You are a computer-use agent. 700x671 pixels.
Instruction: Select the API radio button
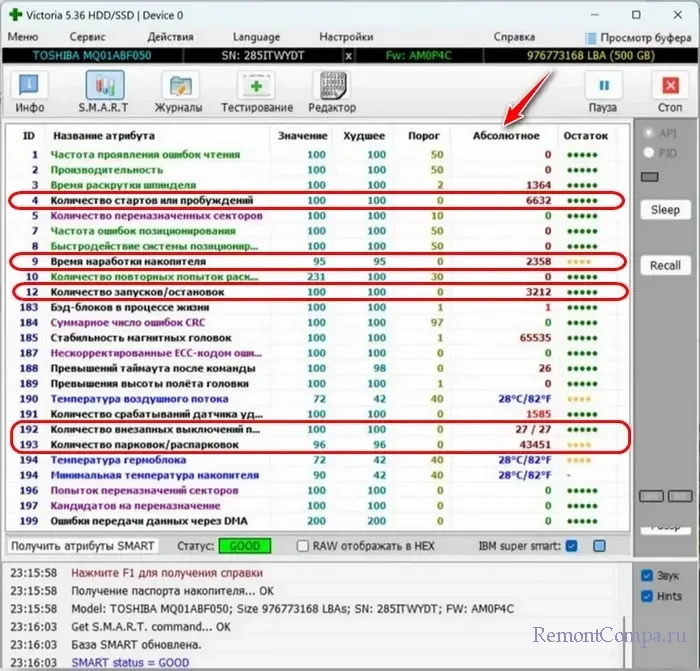(x=649, y=133)
